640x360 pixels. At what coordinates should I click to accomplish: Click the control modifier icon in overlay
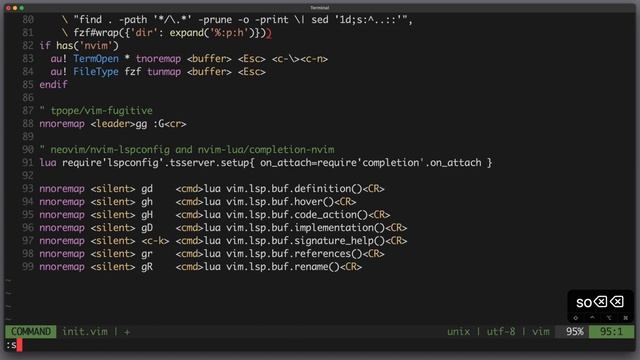pyautogui.click(x=592, y=317)
